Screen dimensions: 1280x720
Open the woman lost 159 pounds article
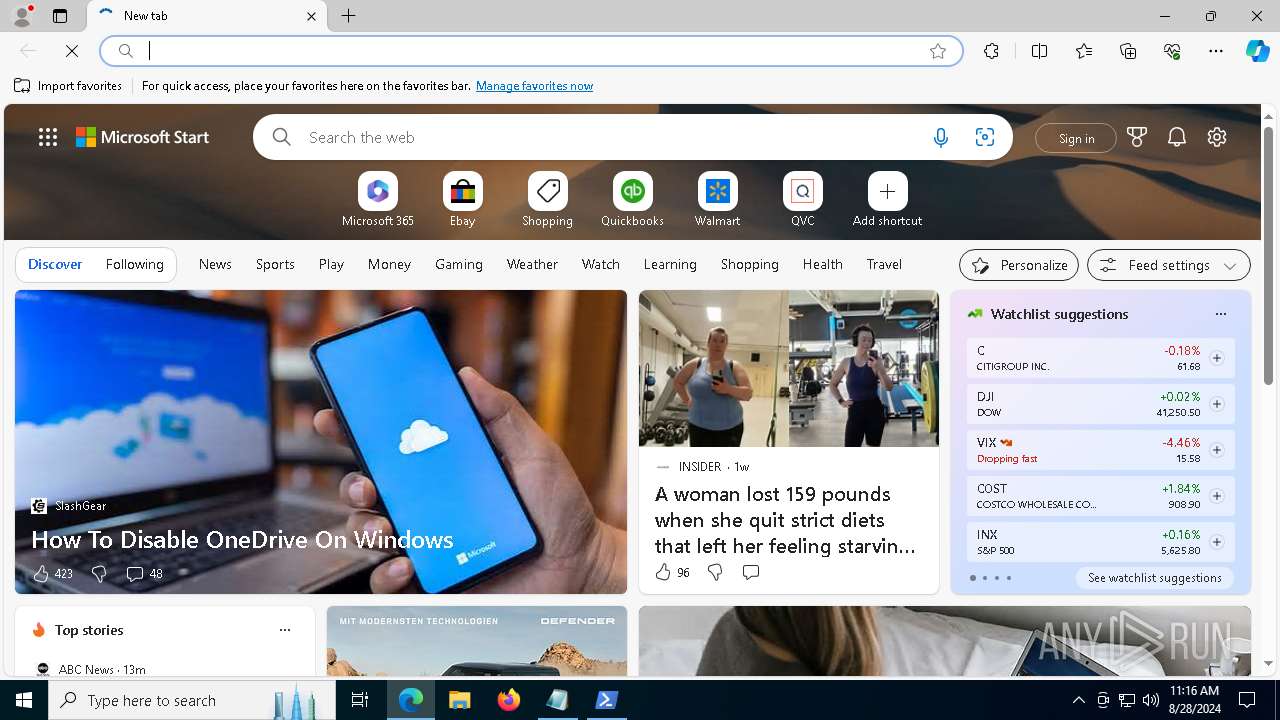tap(785, 520)
